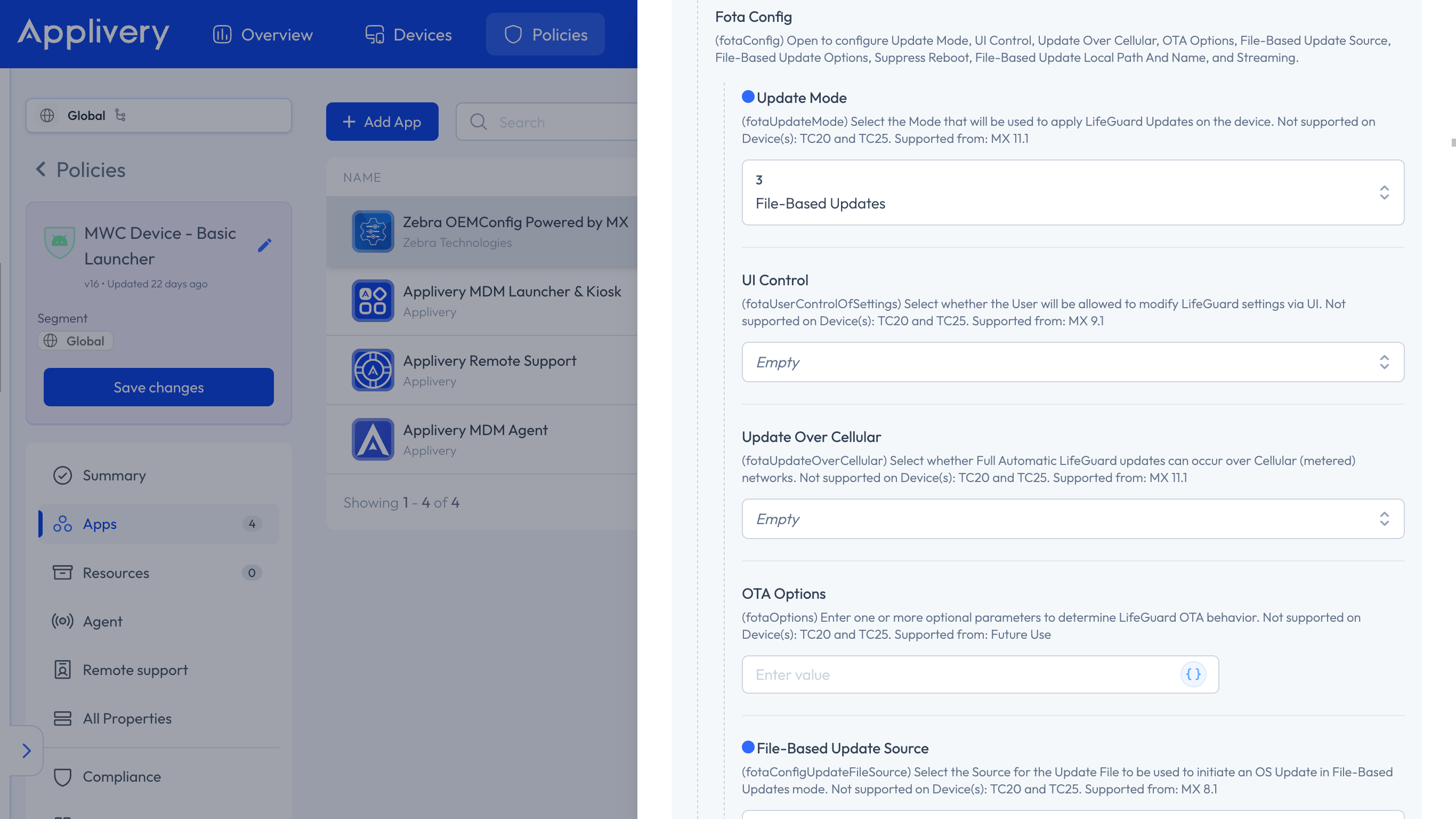This screenshot has width=1456, height=819.
Task: Click the Applivery MDM Agent app icon
Action: (x=373, y=439)
